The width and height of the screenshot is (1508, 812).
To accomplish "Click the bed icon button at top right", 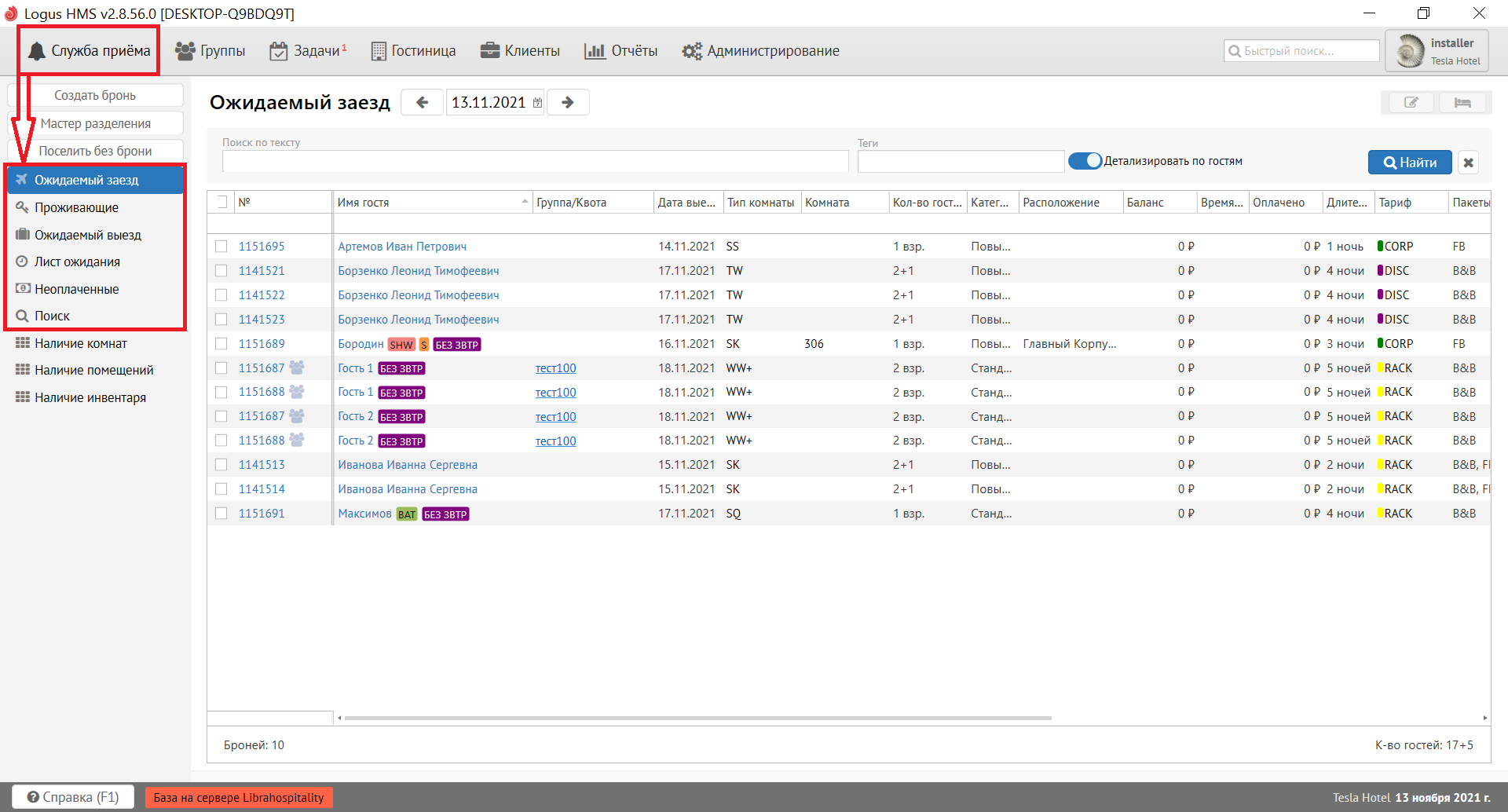I will (x=1462, y=103).
